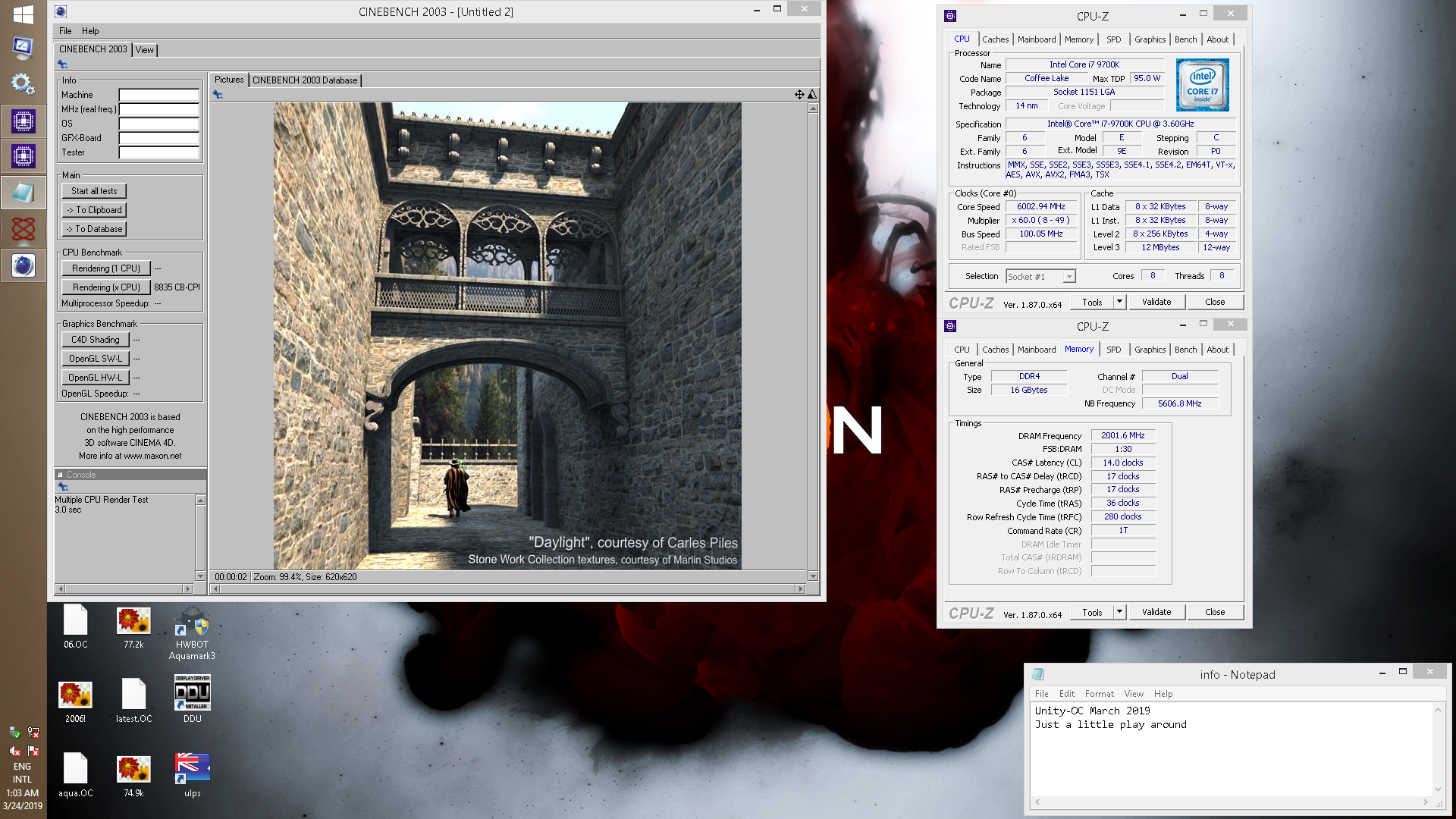Click the Console vertical scrollbar

[200, 538]
